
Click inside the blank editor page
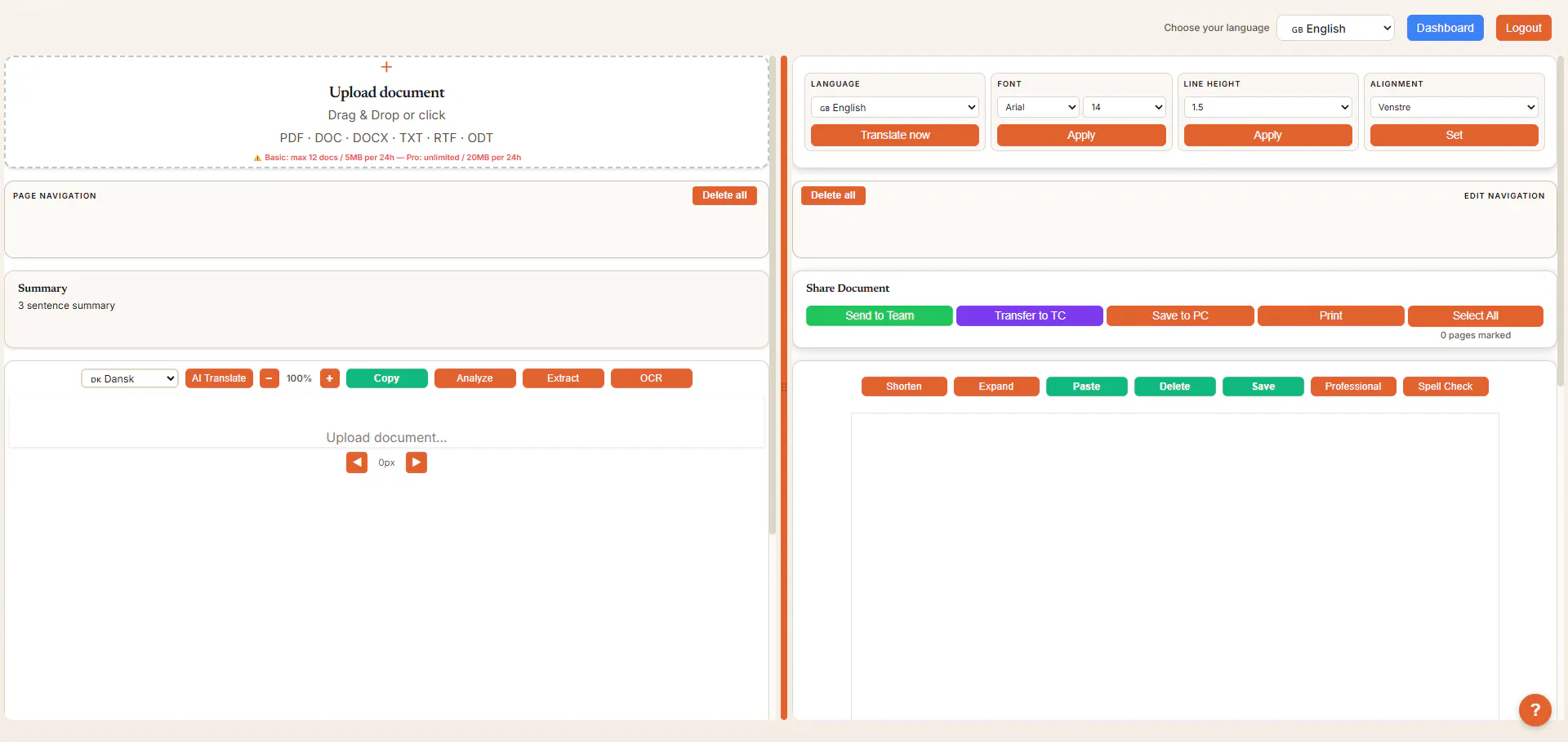(x=1175, y=566)
